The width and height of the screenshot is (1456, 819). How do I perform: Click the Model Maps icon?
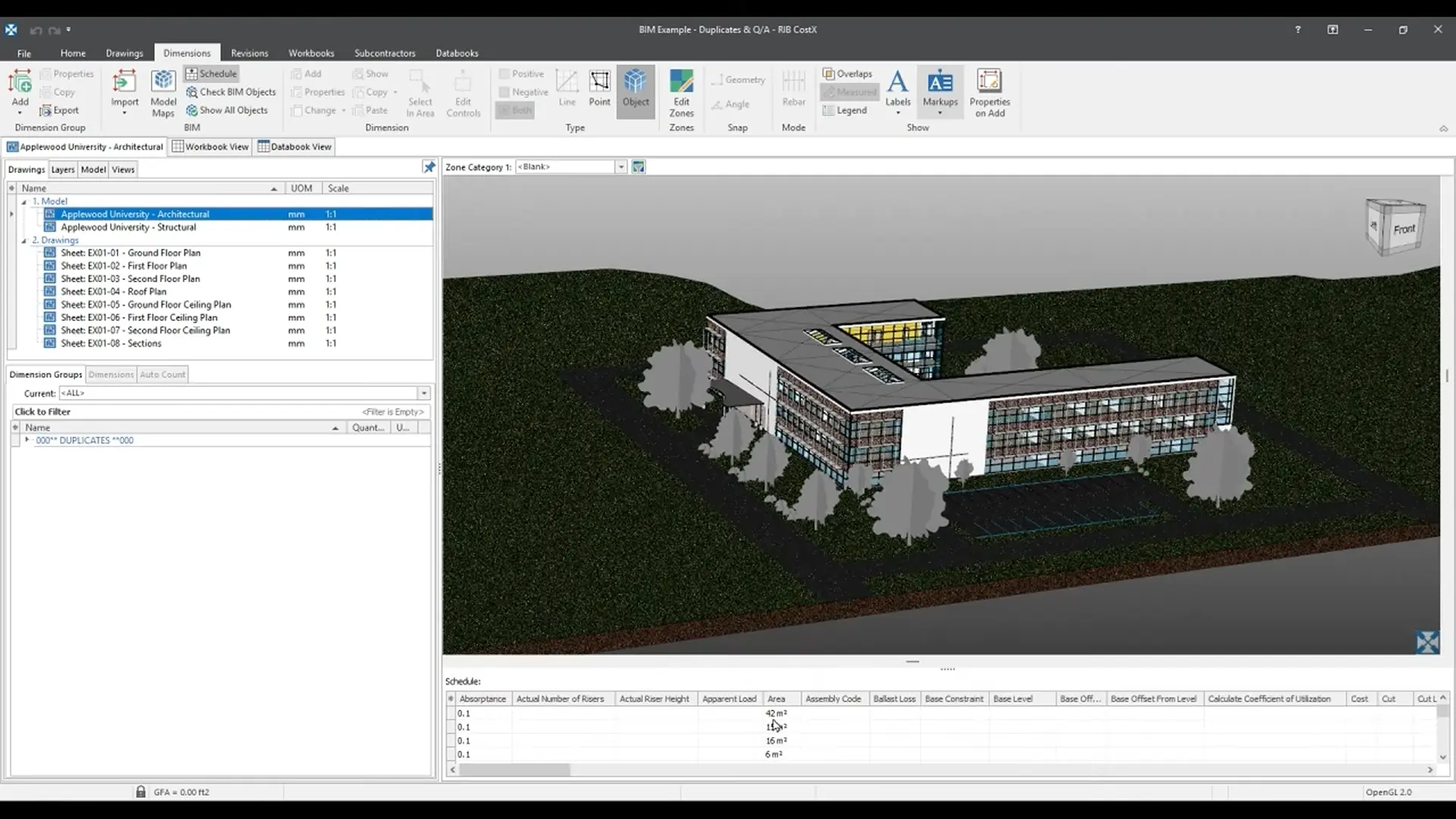tap(163, 92)
